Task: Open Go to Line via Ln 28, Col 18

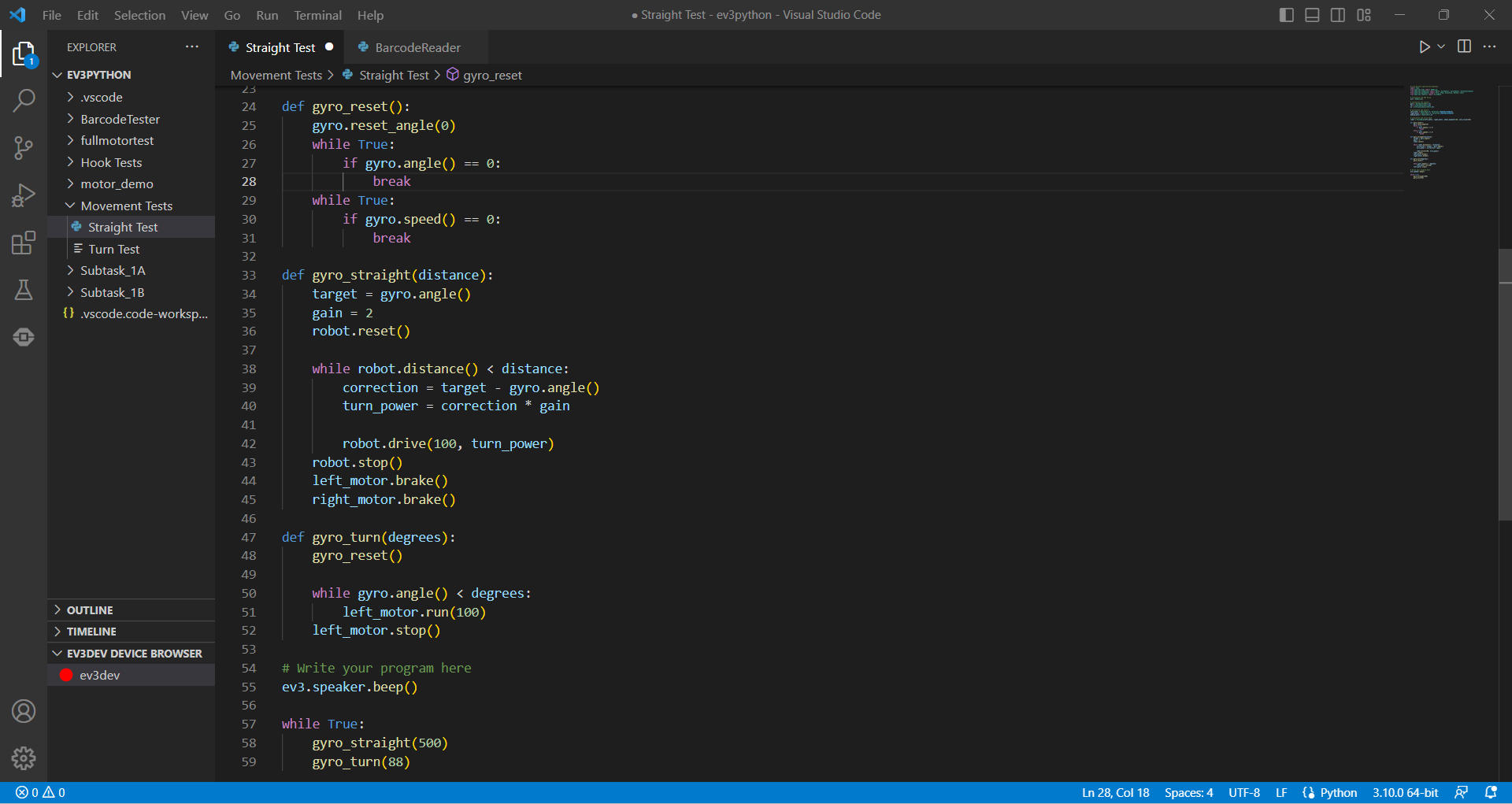Action: 1115,792
